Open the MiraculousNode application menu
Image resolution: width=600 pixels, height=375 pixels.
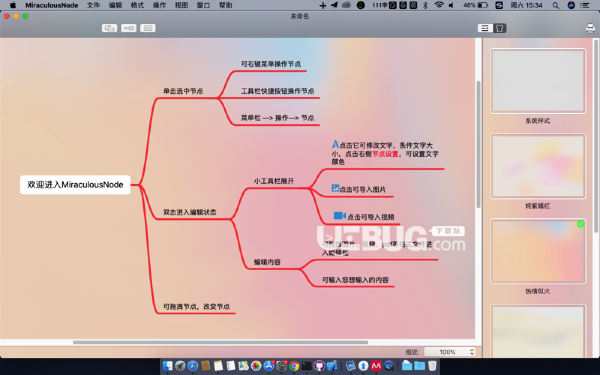click(52, 5)
